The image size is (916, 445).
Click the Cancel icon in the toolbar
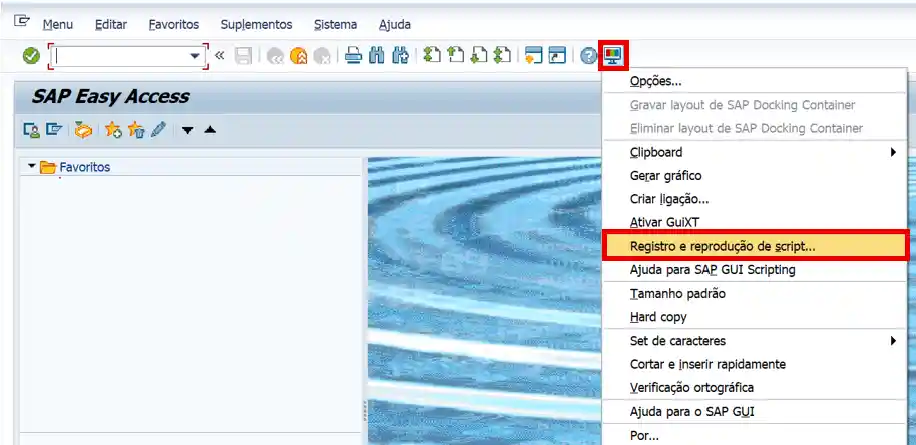click(x=322, y=56)
